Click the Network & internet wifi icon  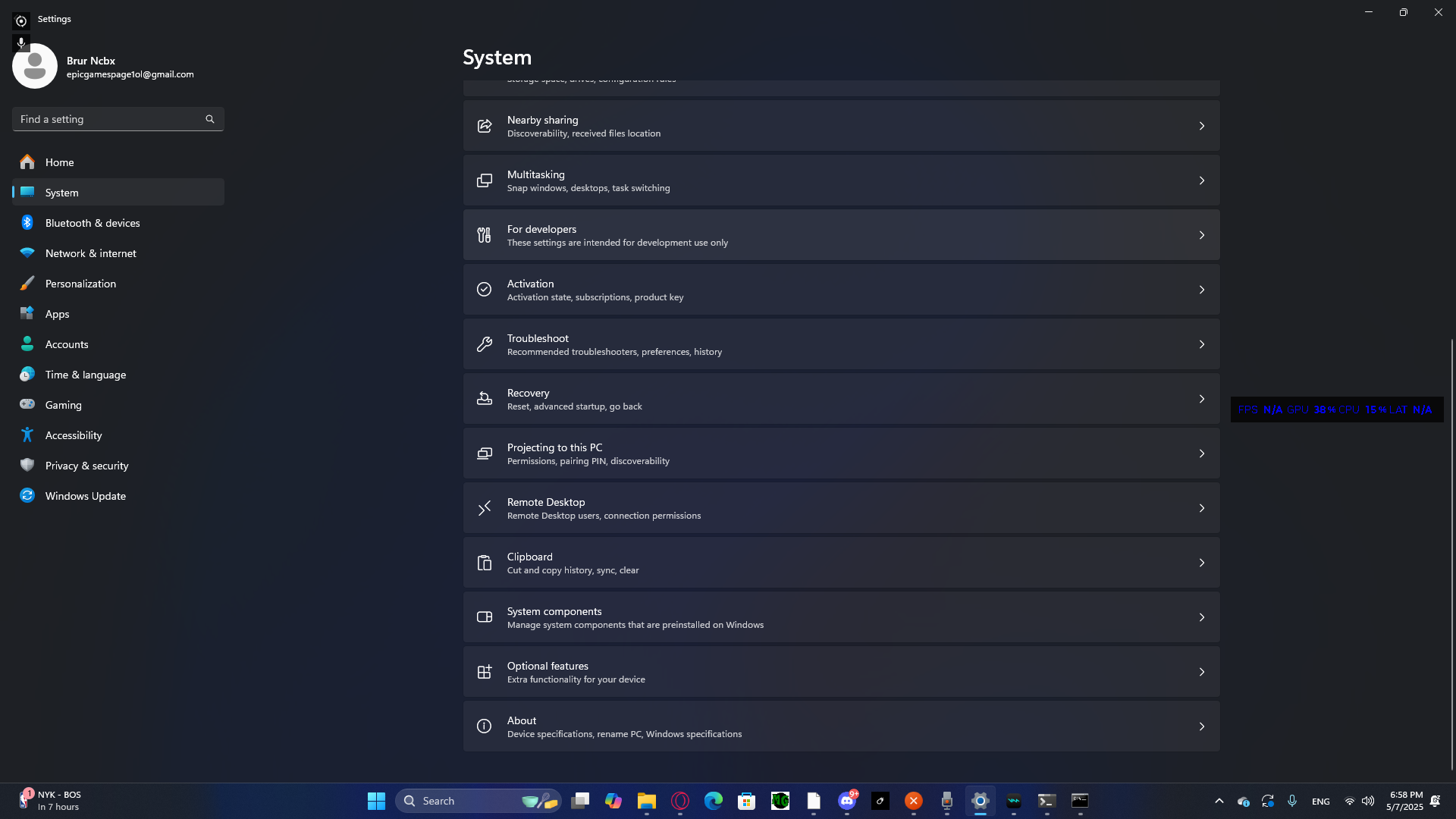coord(27,253)
